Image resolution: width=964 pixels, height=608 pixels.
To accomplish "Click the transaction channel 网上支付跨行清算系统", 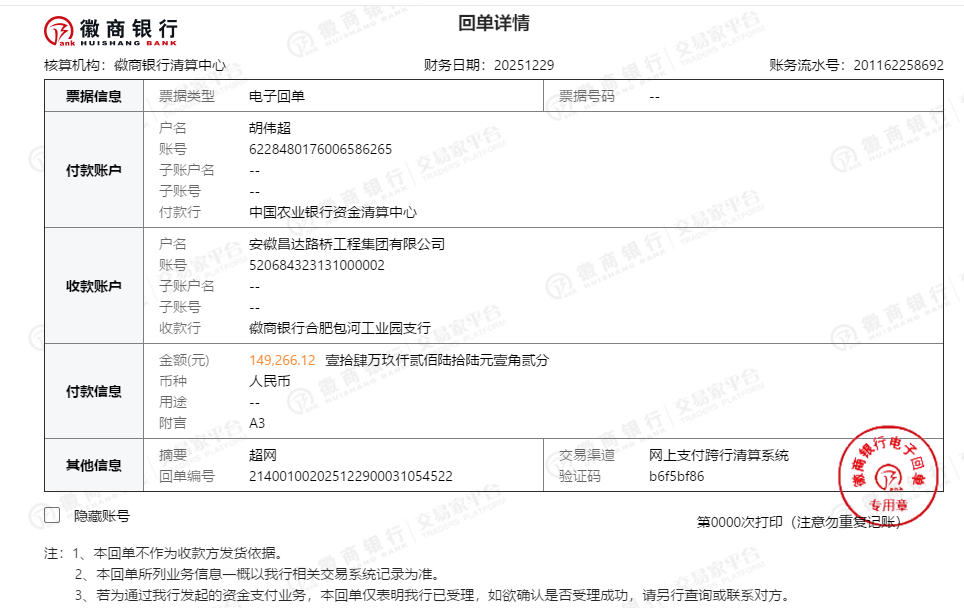I will 718,455.
